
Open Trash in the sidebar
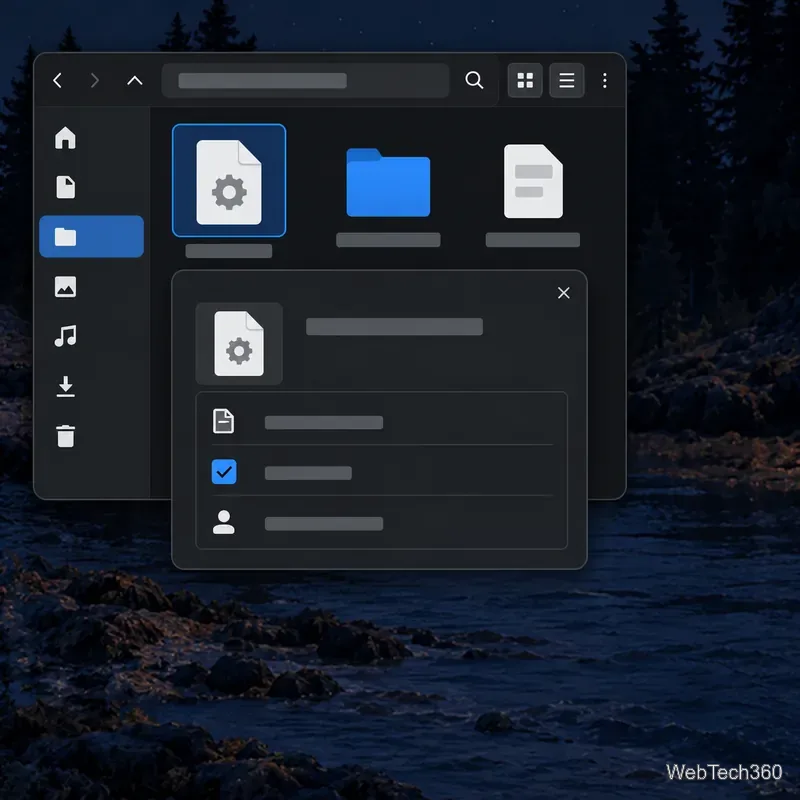65,436
